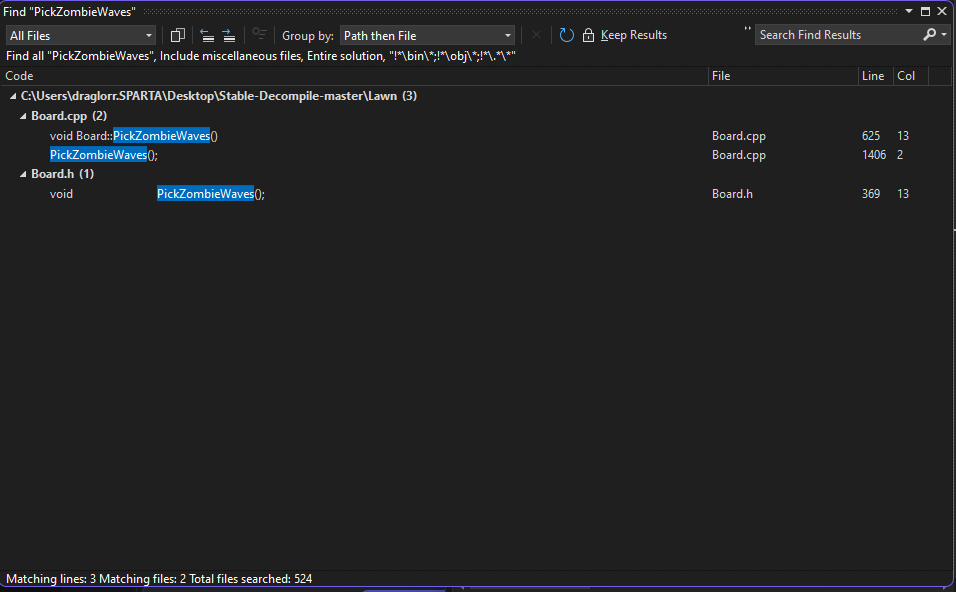Collapse the Board.cpp (2) group
956x592 pixels.
coord(23,116)
